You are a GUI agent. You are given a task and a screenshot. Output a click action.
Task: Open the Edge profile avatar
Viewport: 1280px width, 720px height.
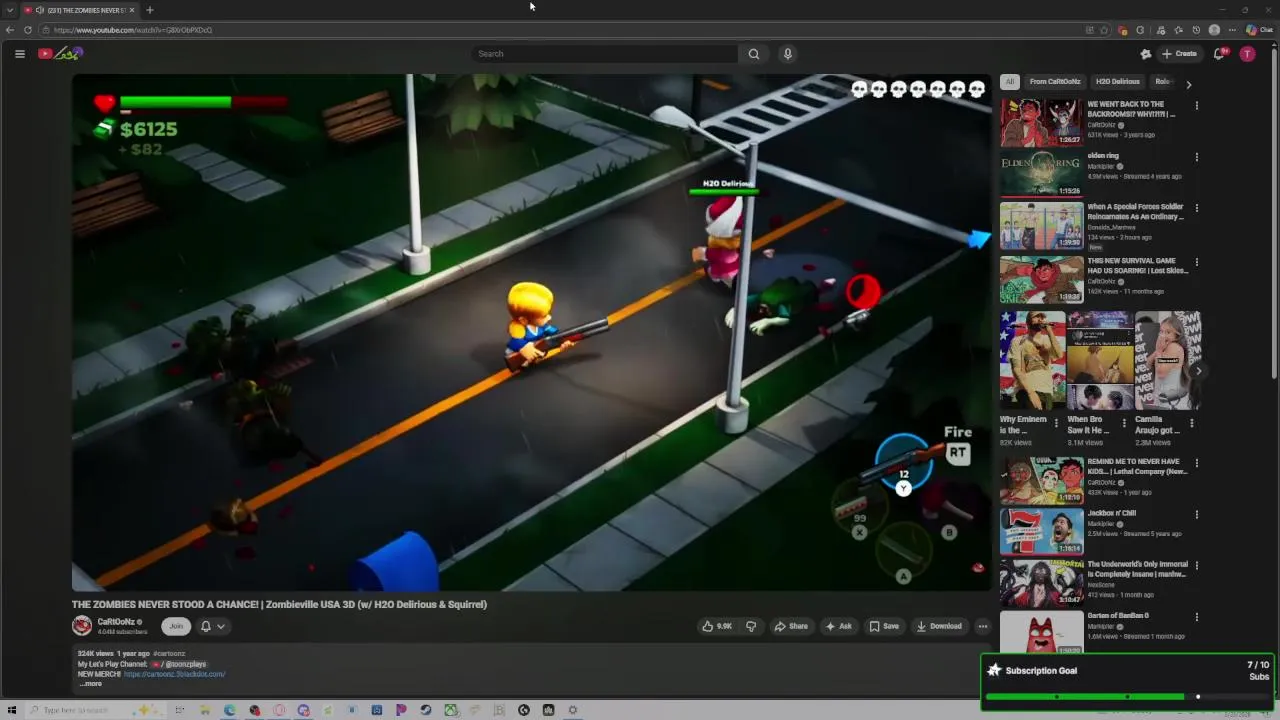pos(1214,30)
